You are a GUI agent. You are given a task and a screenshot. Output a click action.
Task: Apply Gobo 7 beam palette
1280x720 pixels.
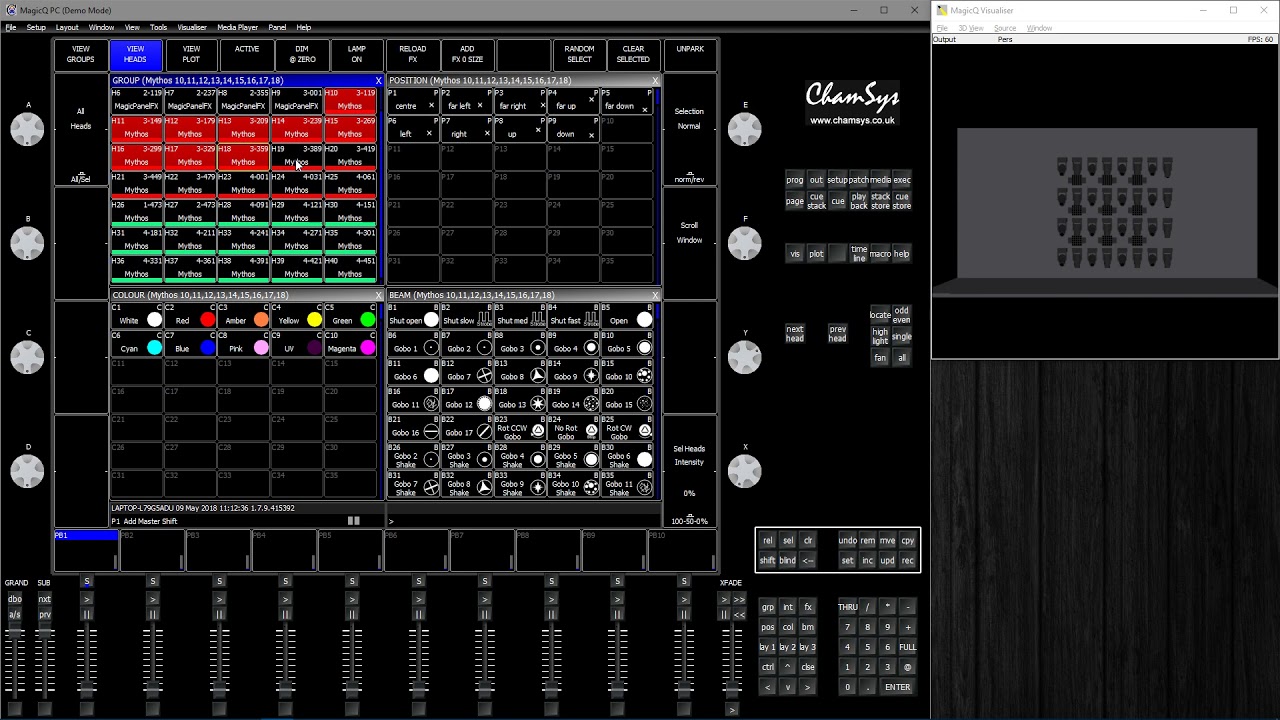point(466,372)
